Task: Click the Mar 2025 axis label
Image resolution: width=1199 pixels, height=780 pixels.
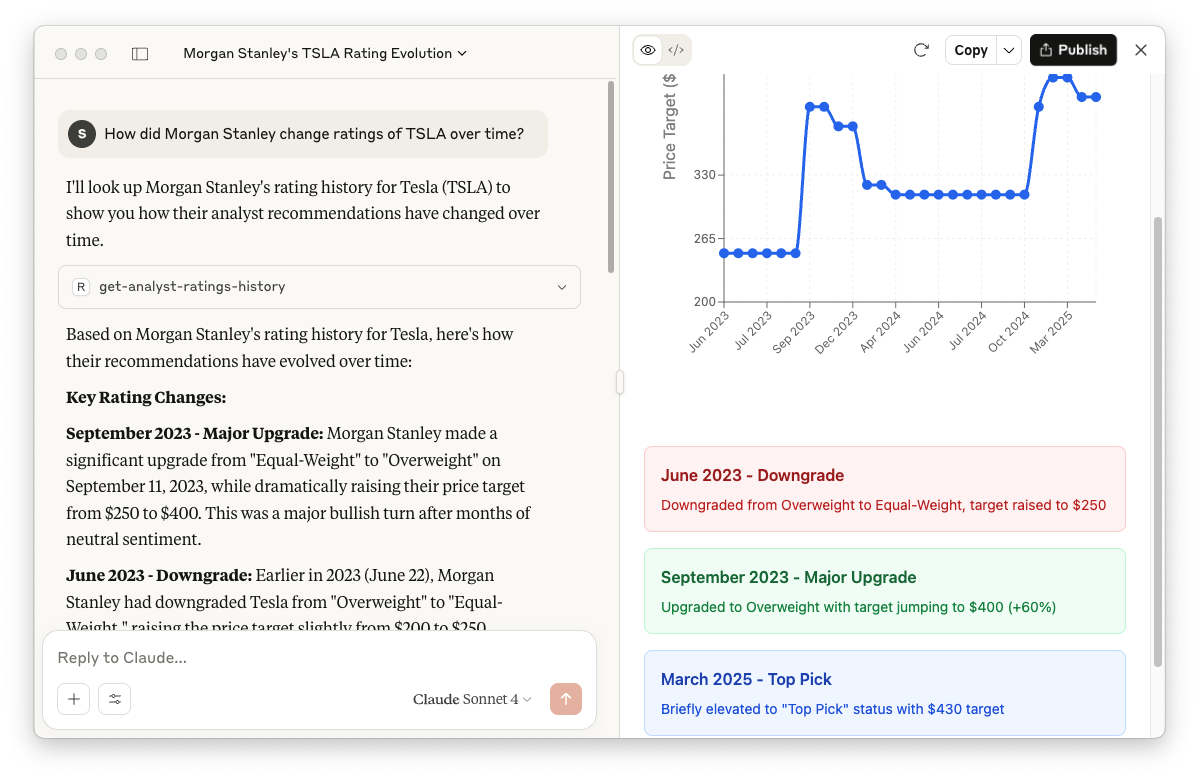Action: tap(1051, 333)
